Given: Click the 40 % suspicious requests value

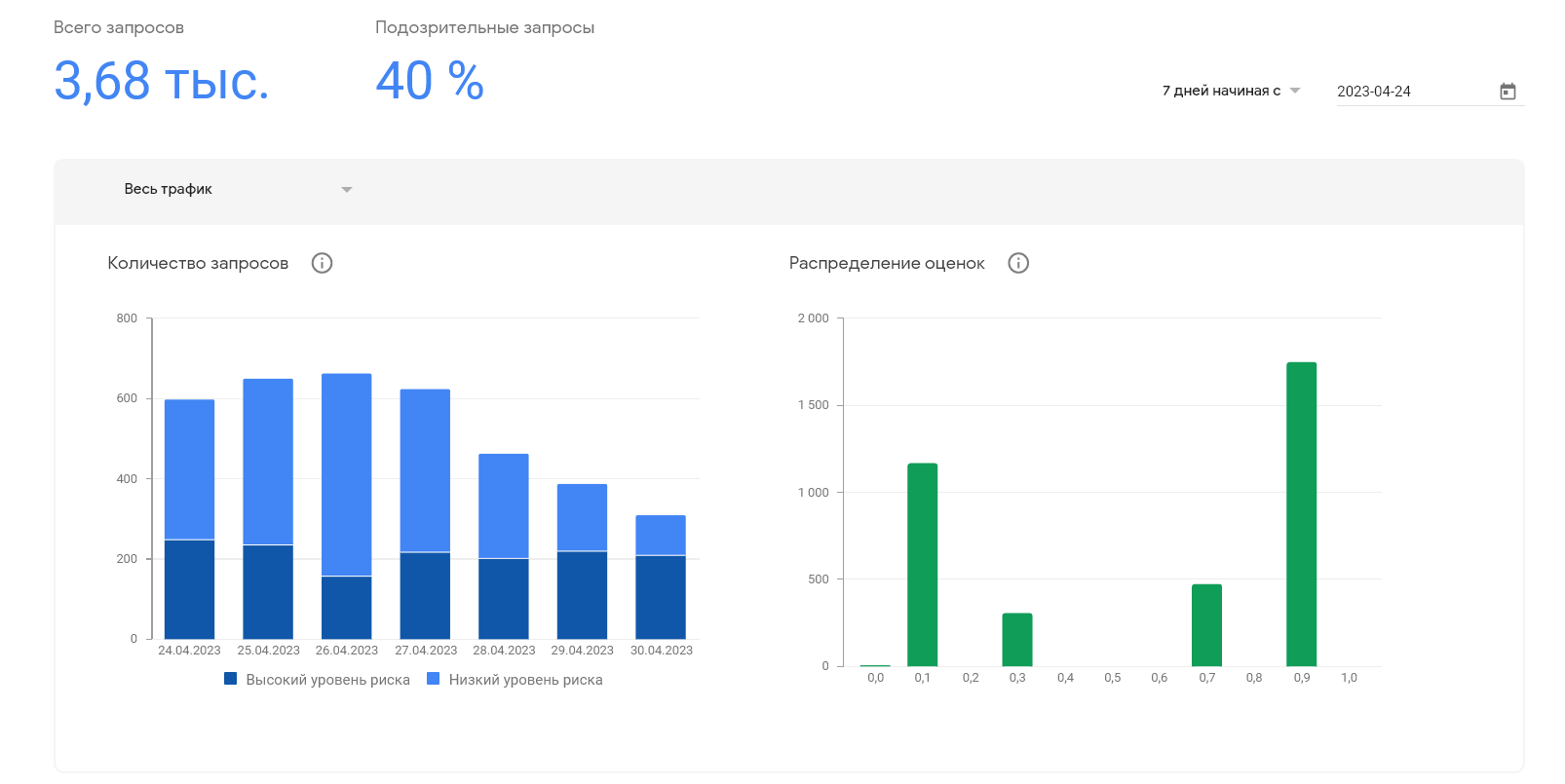Looking at the screenshot, I should 430,81.
